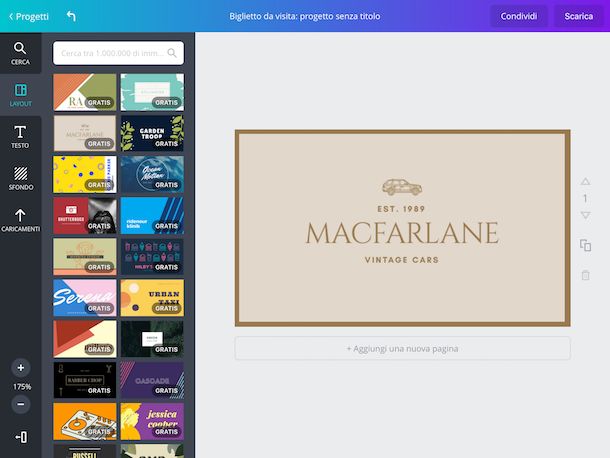
Task: Choose the yellow dotted pattern layout thumbnail
Action: click(85, 174)
